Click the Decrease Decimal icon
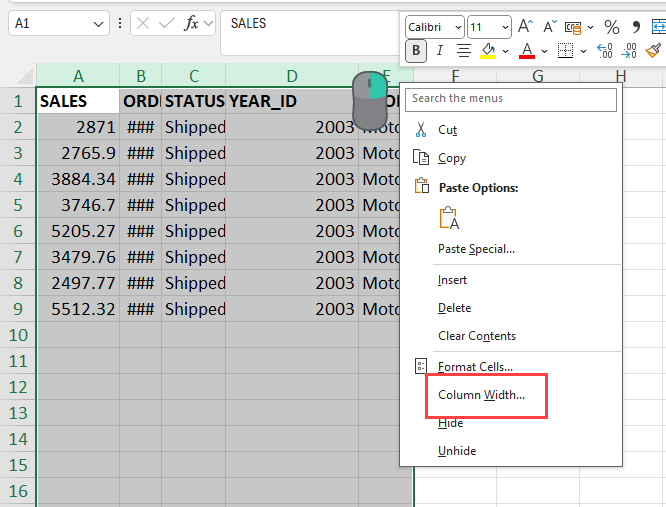 pos(629,50)
